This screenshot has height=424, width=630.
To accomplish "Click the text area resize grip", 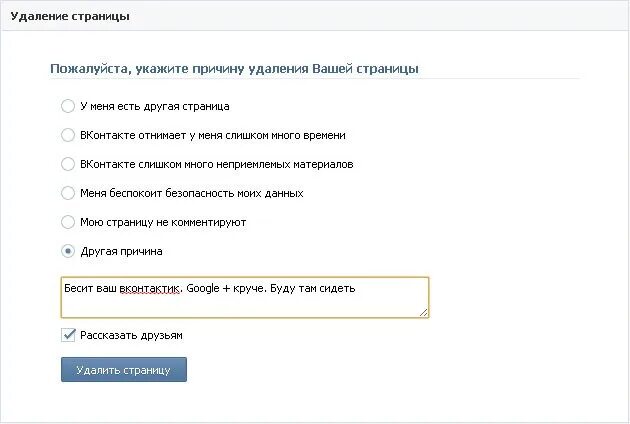I will (x=424, y=312).
